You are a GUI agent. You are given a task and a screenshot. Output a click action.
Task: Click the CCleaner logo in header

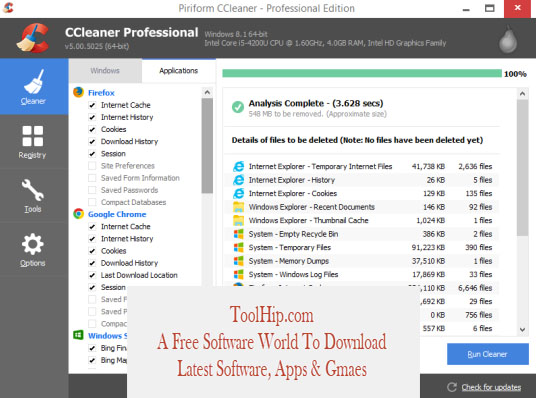(33, 38)
